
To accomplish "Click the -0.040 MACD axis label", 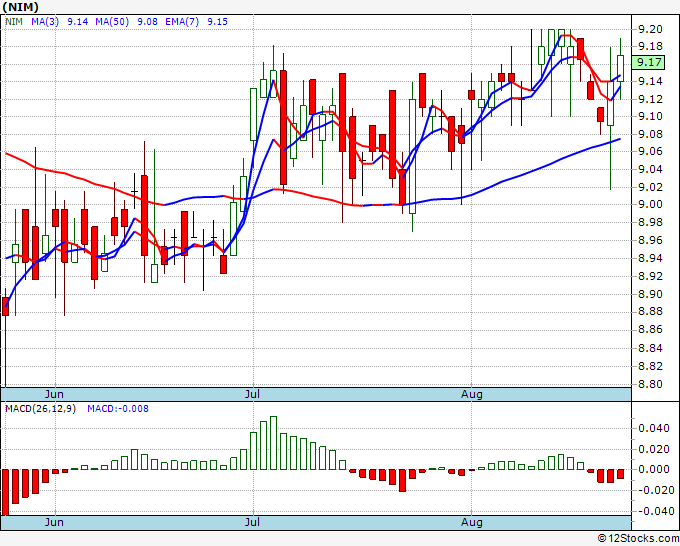I will click(654, 511).
